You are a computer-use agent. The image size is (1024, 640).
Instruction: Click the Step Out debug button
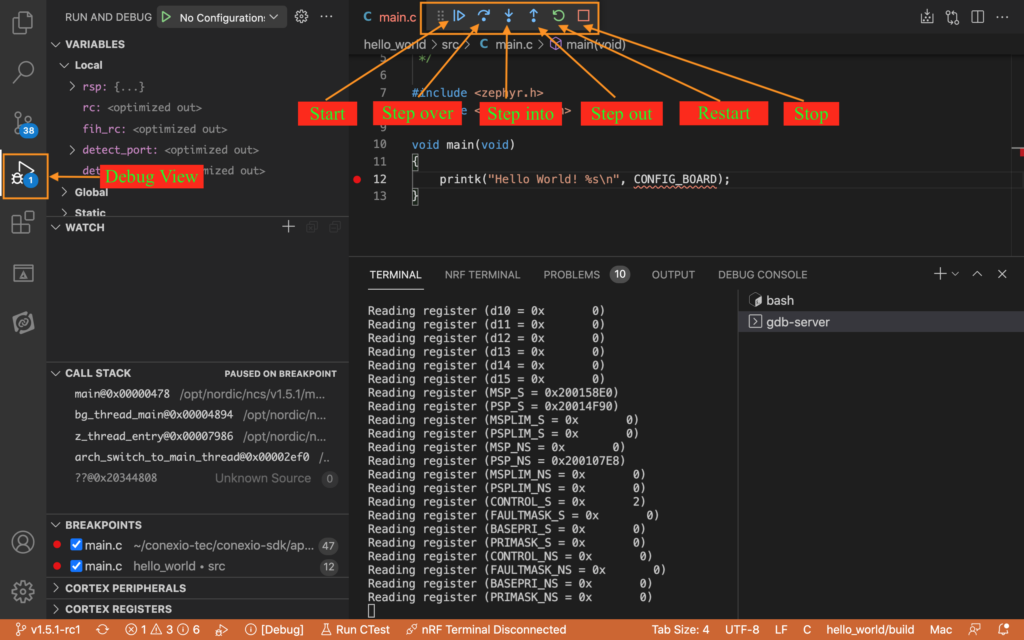(534, 16)
